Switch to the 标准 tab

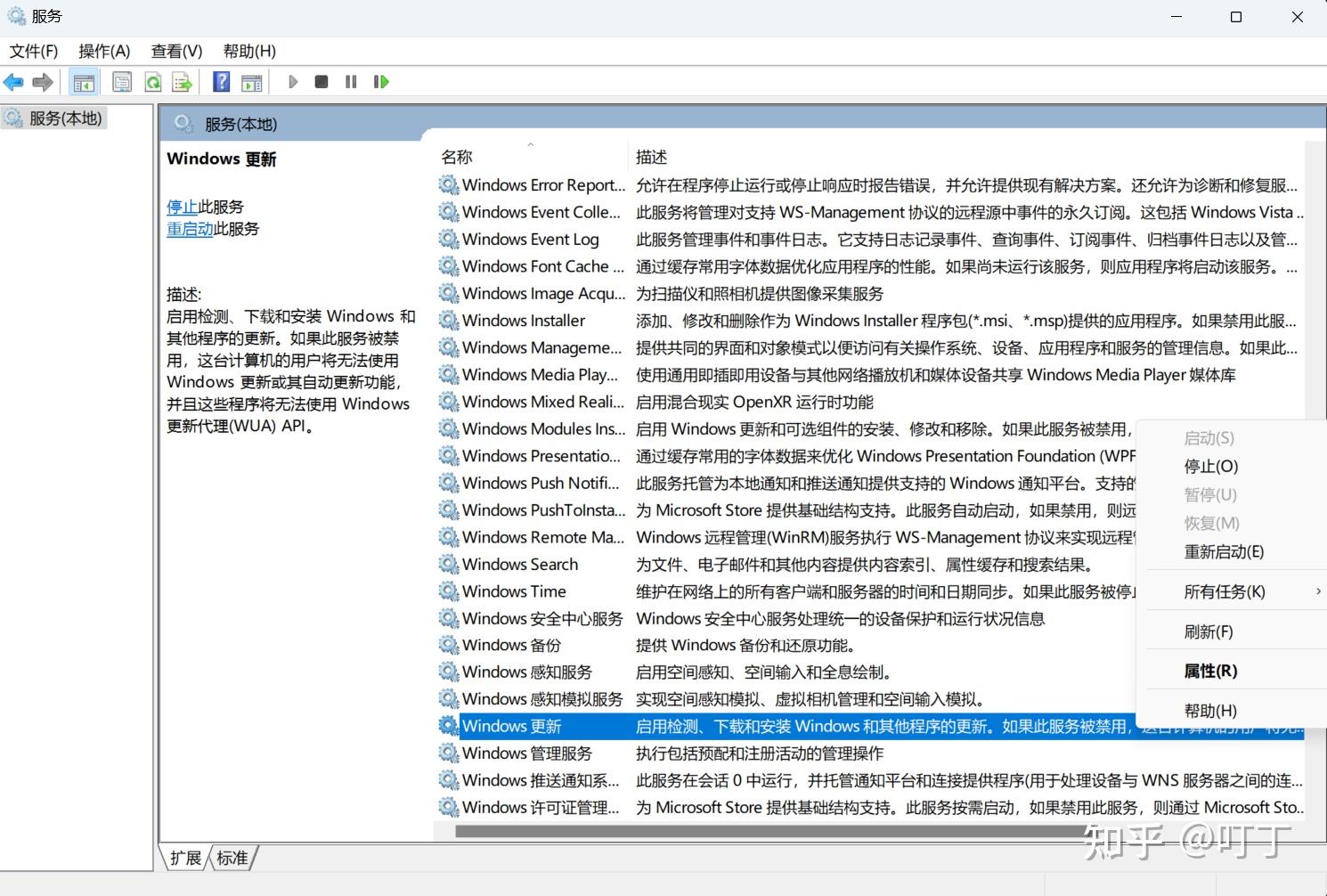tap(232, 859)
